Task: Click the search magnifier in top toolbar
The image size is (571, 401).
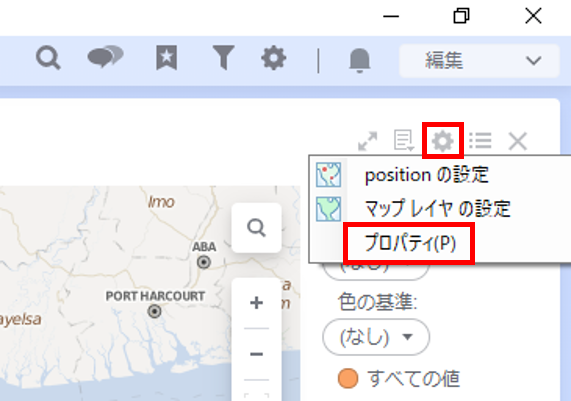Action: 48,58
